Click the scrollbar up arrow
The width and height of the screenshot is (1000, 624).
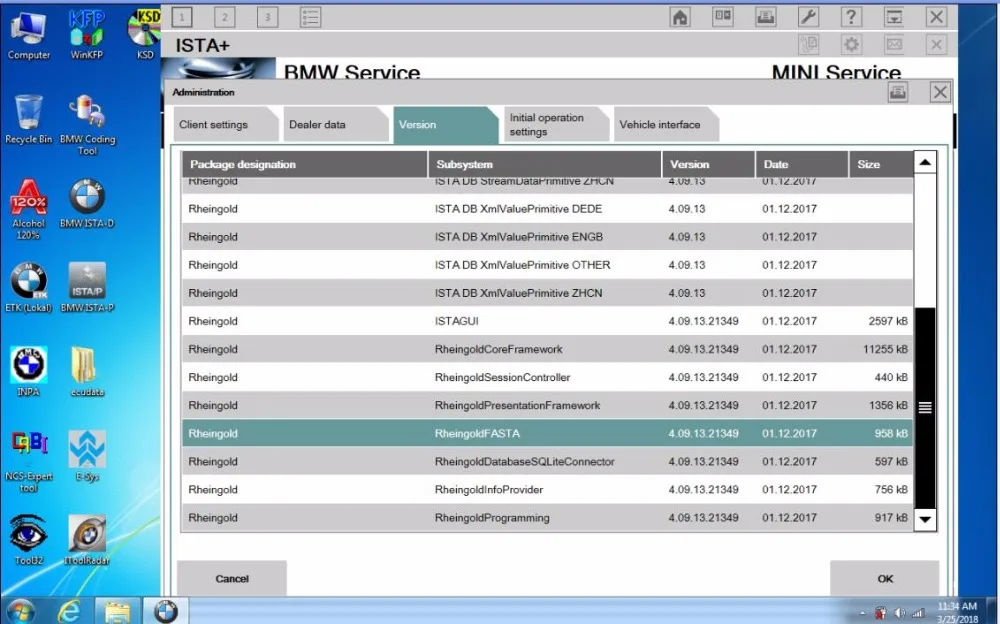[925, 163]
